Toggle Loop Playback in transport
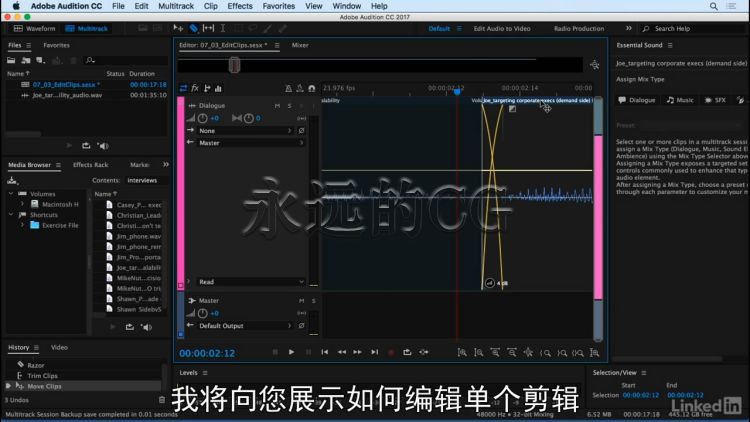 tap(407, 352)
